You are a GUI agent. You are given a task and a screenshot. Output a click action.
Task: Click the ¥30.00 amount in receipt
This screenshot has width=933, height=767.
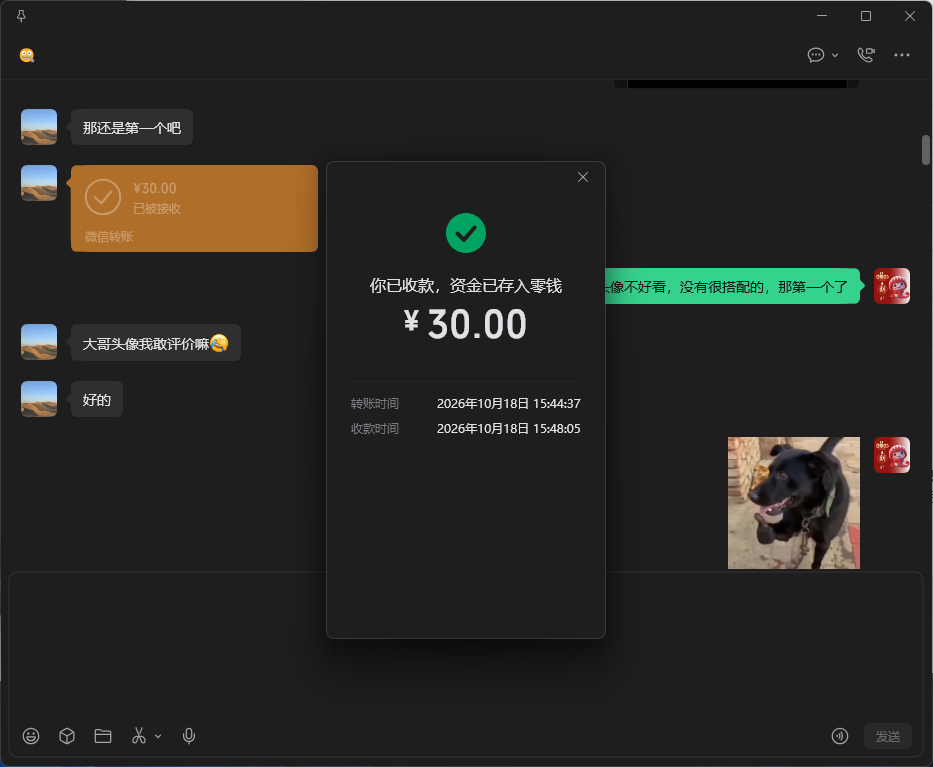(465, 324)
